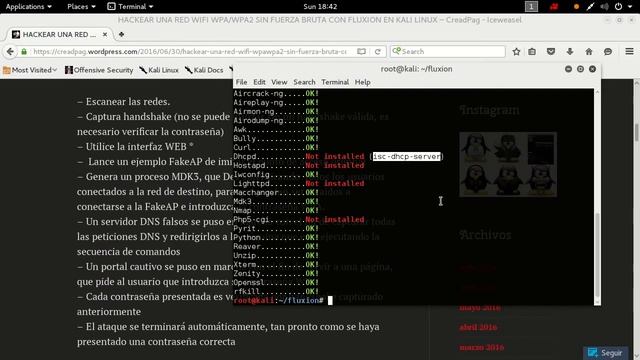The height and width of the screenshot is (360, 640).
Task: Show bookmarks list icon
Action: (x=532, y=51)
